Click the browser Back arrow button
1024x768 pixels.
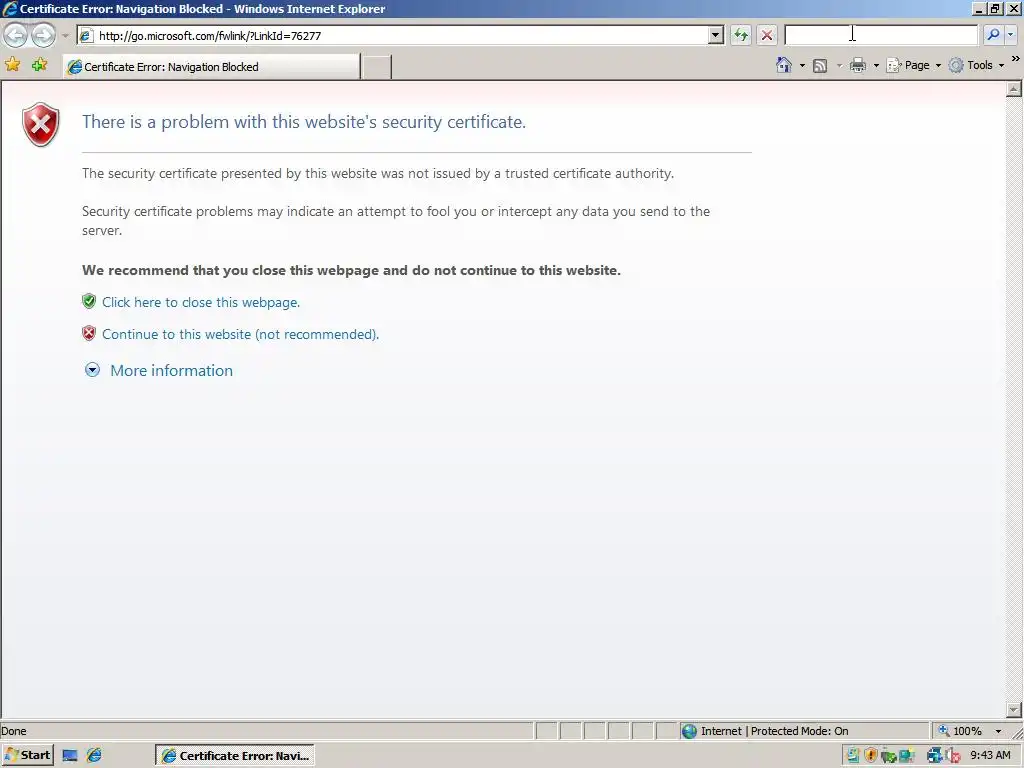tap(16, 35)
